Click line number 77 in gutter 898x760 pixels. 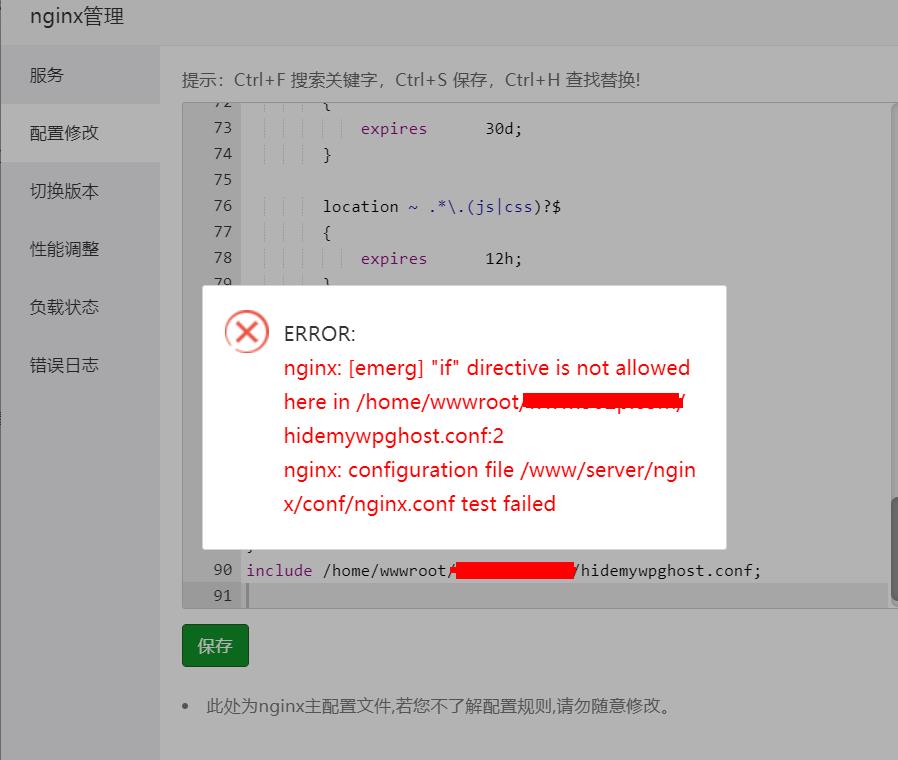pyautogui.click(x=222, y=232)
